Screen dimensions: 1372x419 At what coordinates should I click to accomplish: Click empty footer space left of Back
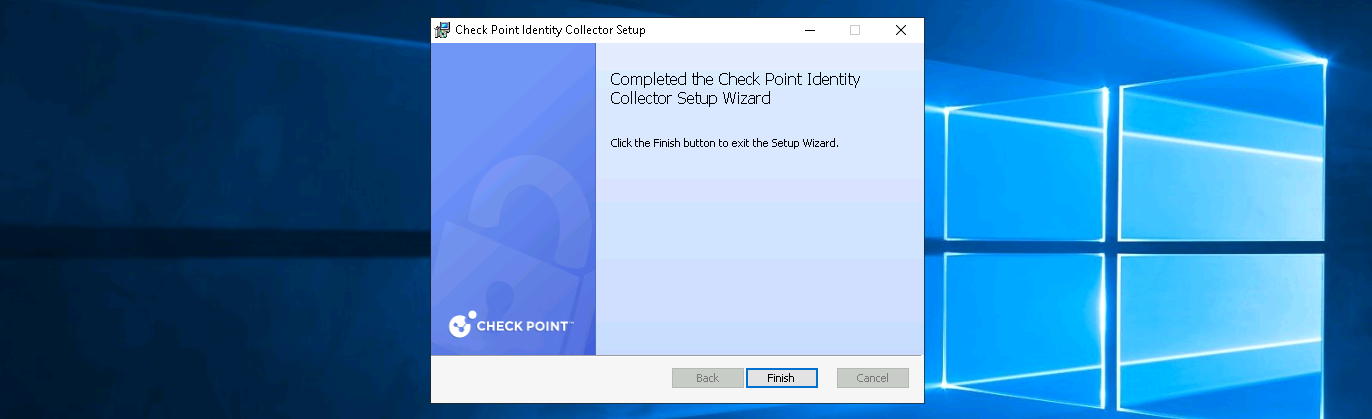[550, 378]
